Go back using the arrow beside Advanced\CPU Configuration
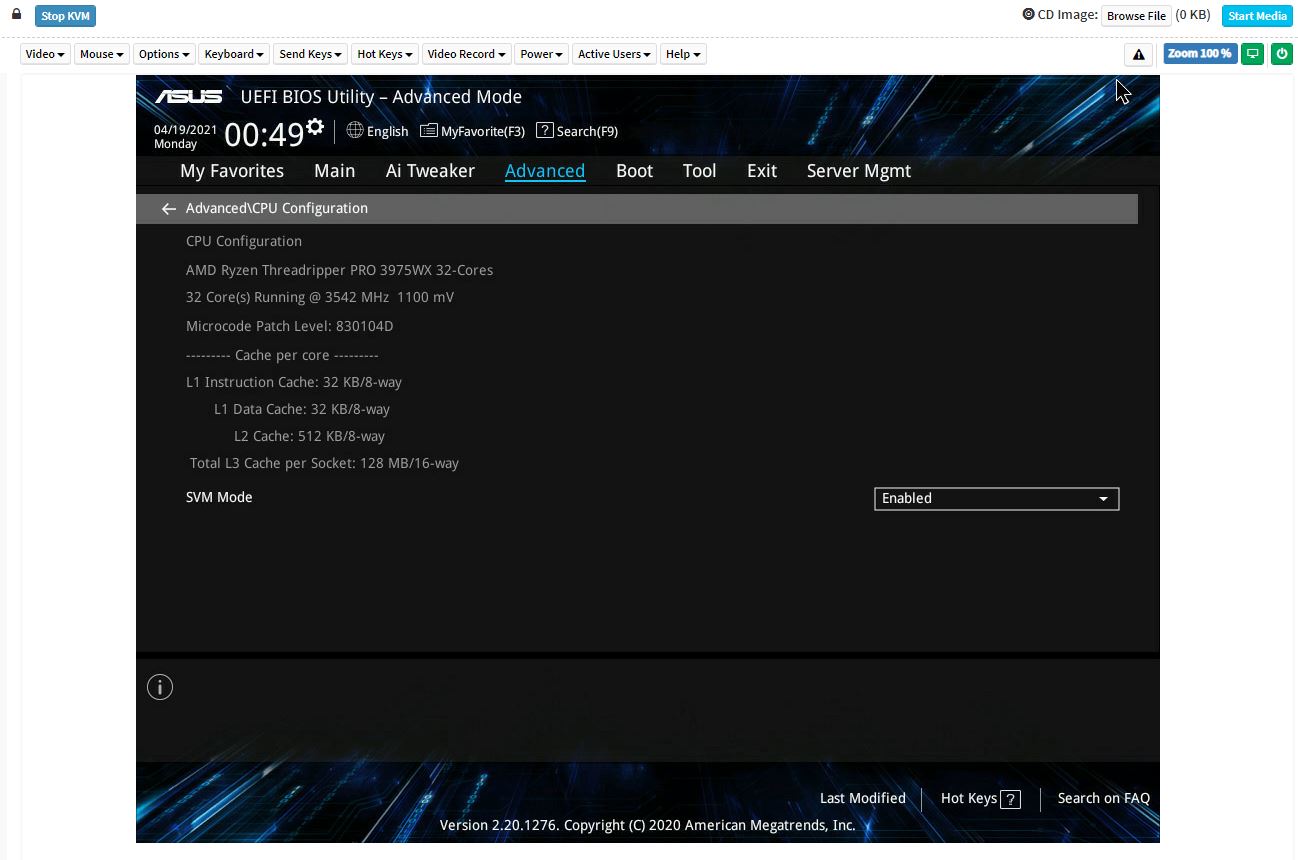The image size is (1298, 860). point(168,208)
